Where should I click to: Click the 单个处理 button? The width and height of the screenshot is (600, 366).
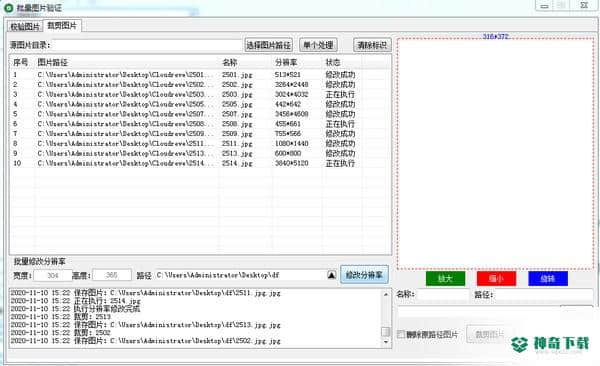(x=318, y=45)
